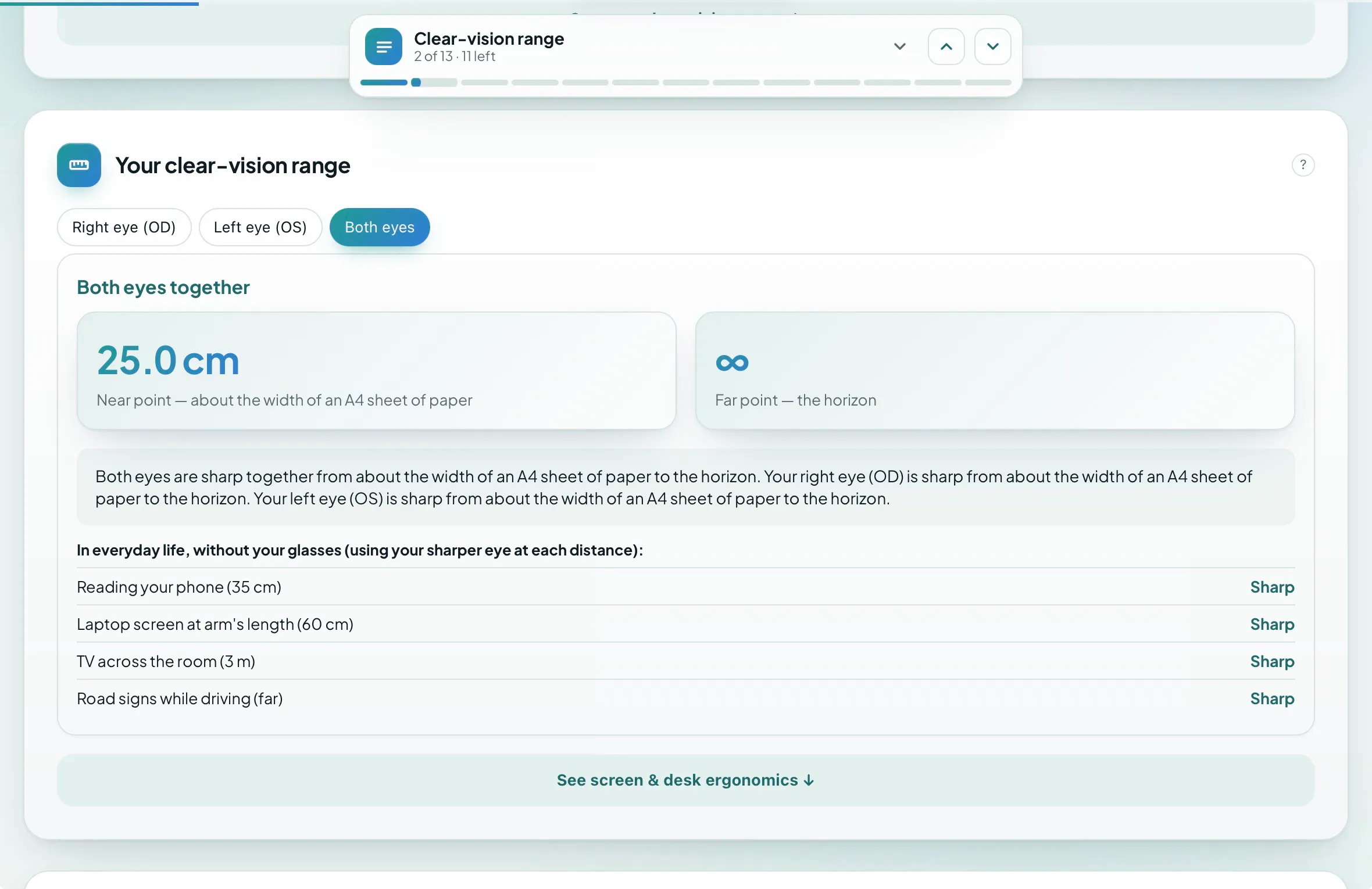
Task: Select the Both eyes tab
Action: coord(380,227)
